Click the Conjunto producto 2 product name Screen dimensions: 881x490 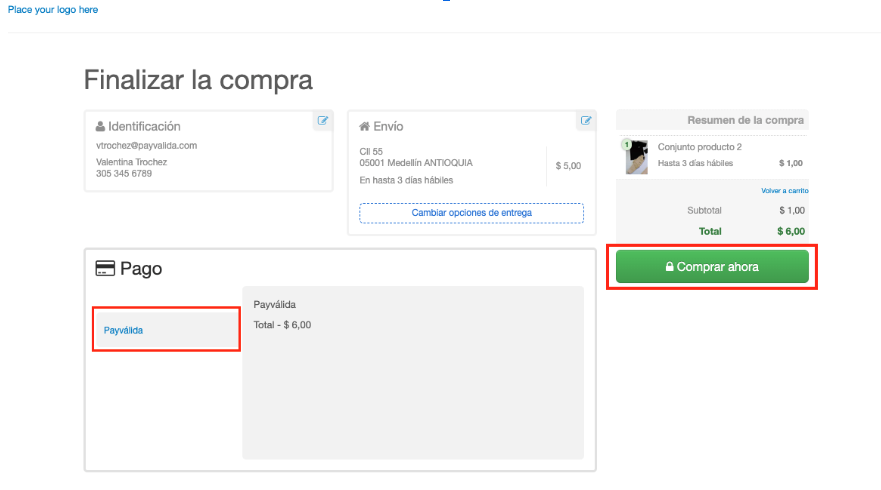tap(699, 147)
